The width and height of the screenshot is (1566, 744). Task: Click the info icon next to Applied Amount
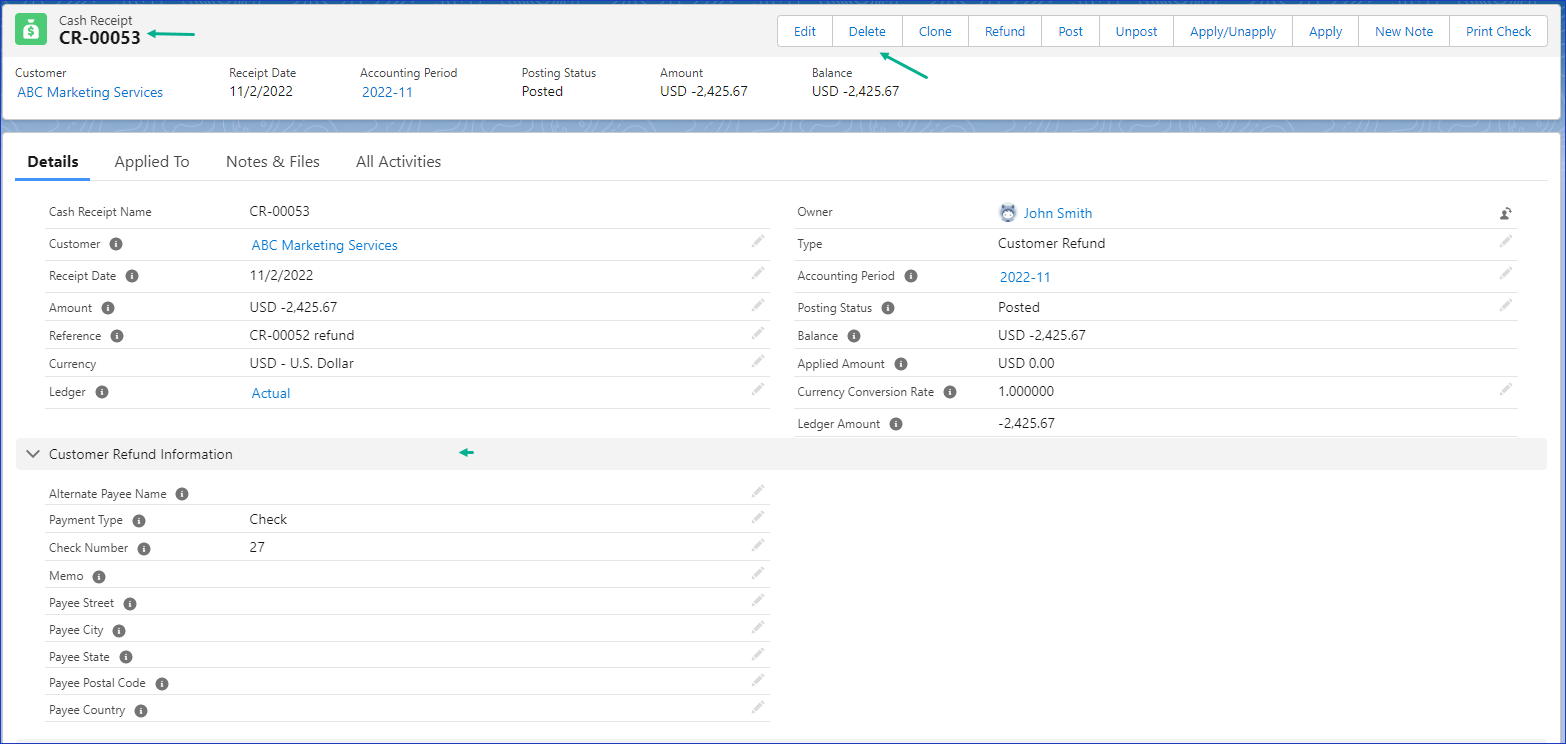coord(901,364)
